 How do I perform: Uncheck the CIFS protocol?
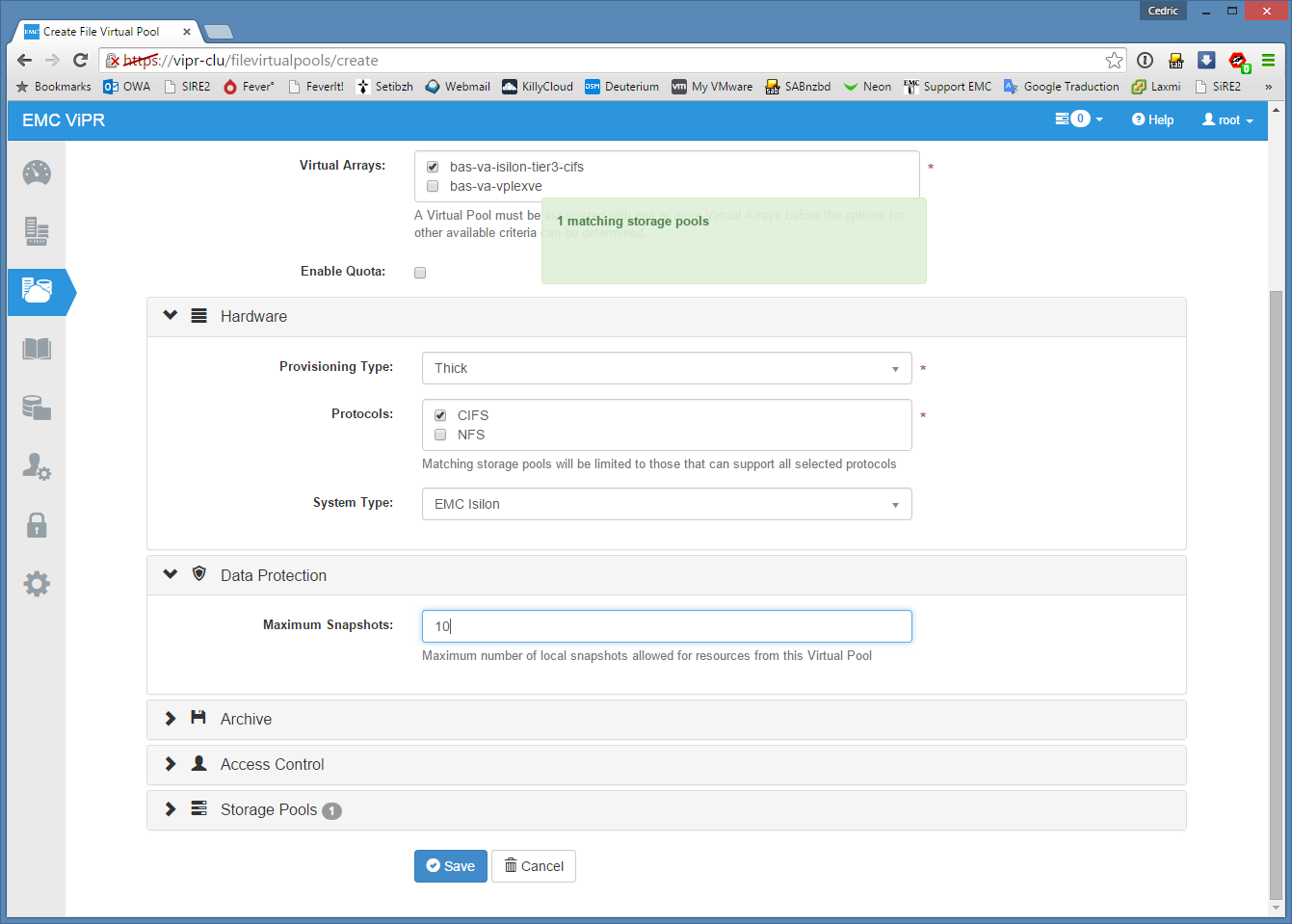point(440,415)
